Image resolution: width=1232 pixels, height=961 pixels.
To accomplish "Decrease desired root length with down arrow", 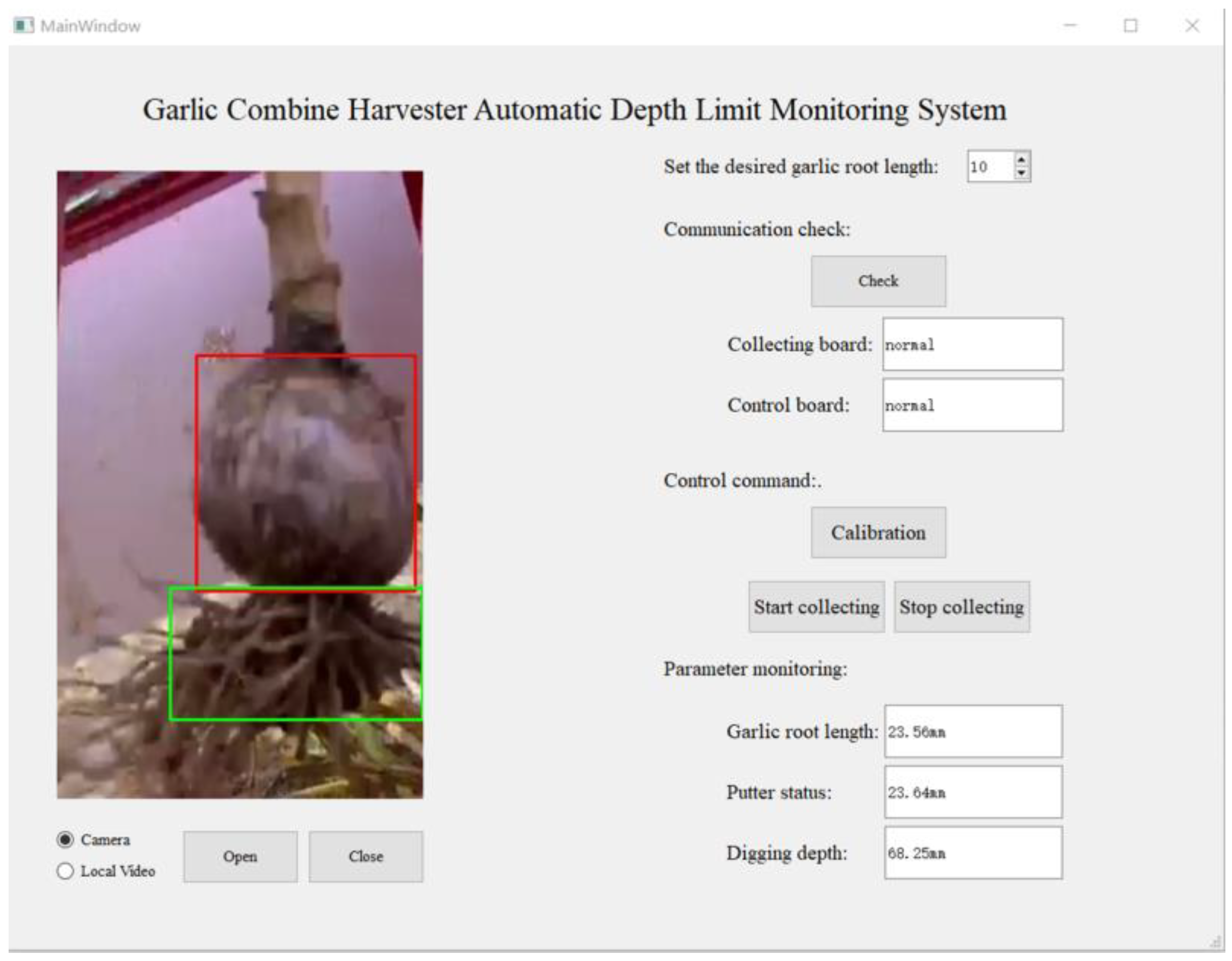I will click(1021, 173).
